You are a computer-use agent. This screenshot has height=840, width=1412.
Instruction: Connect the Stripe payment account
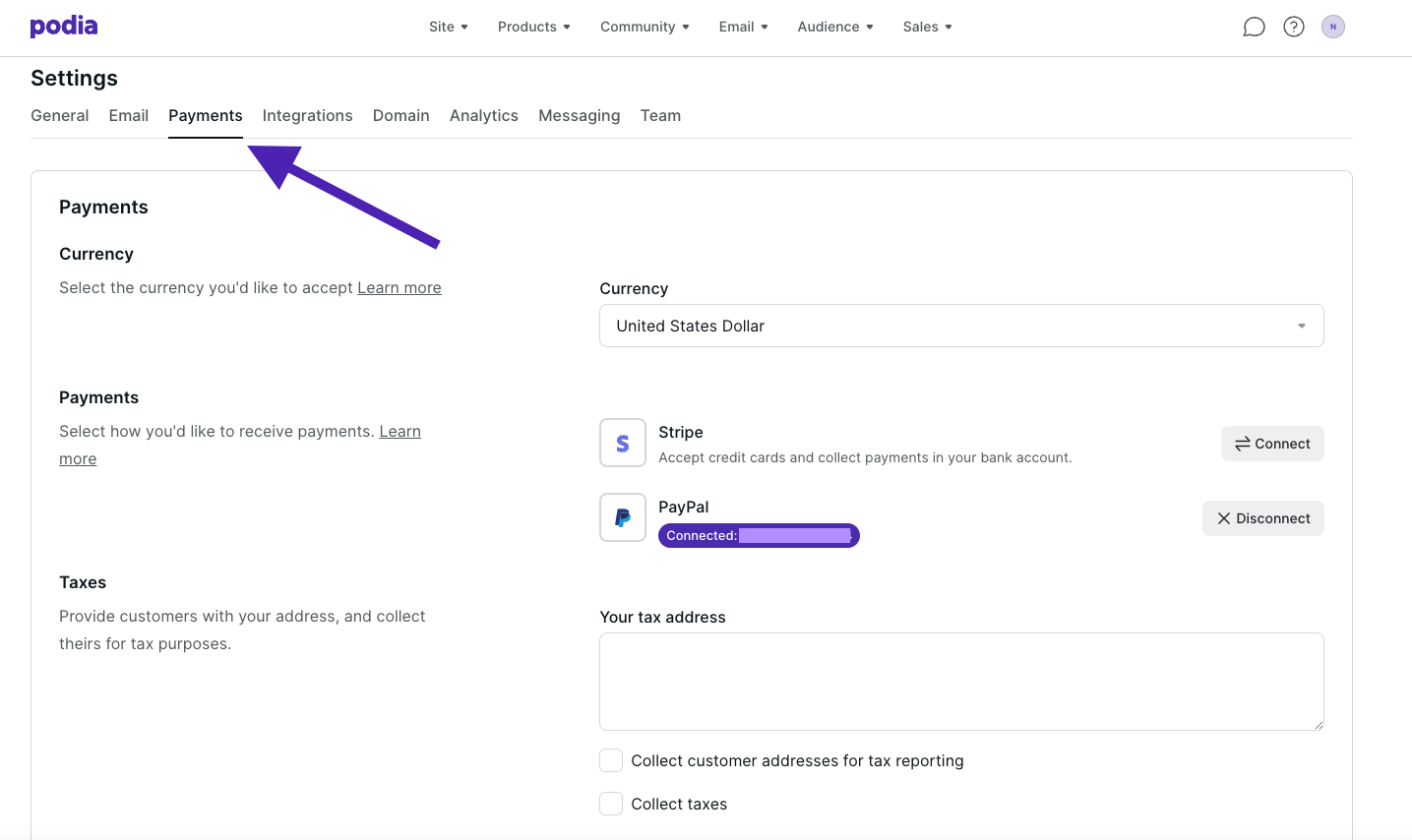[x=1272, y=444]
